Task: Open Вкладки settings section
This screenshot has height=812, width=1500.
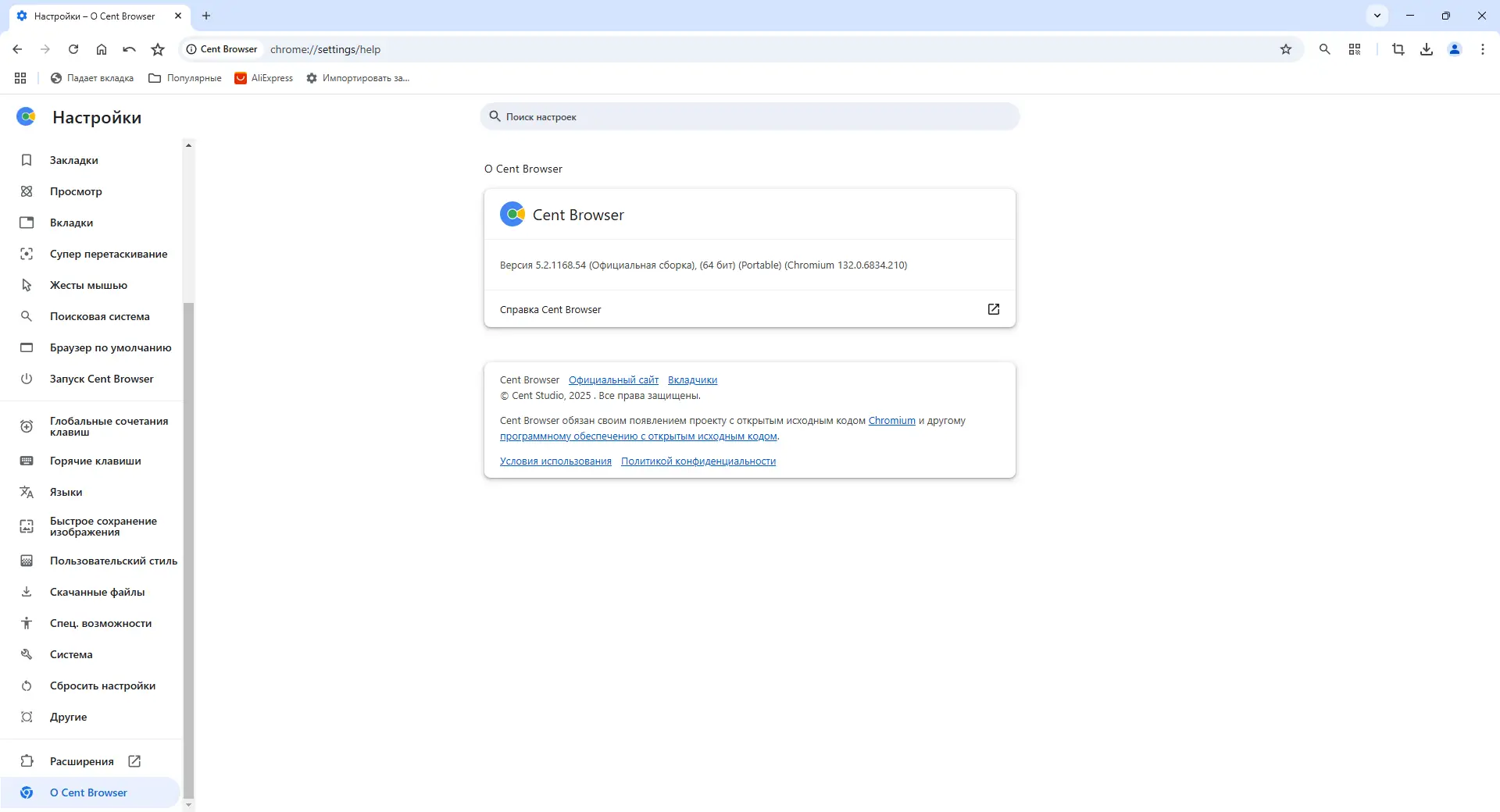Action: (x=91, y=223)
